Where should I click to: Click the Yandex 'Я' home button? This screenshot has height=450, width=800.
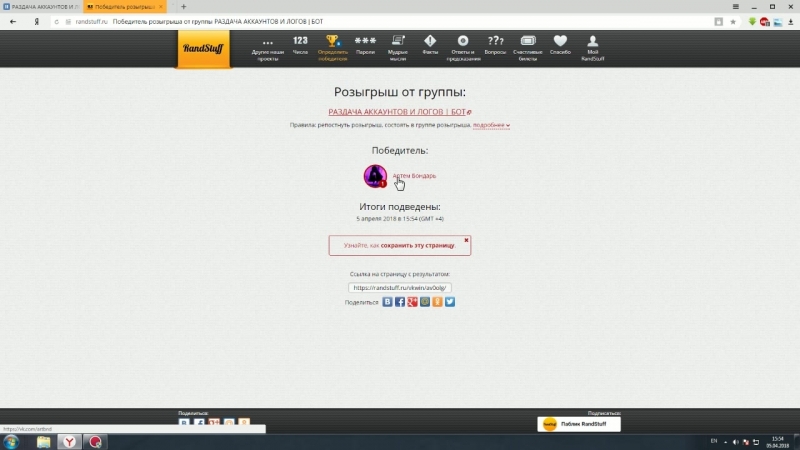click(37, 21)
